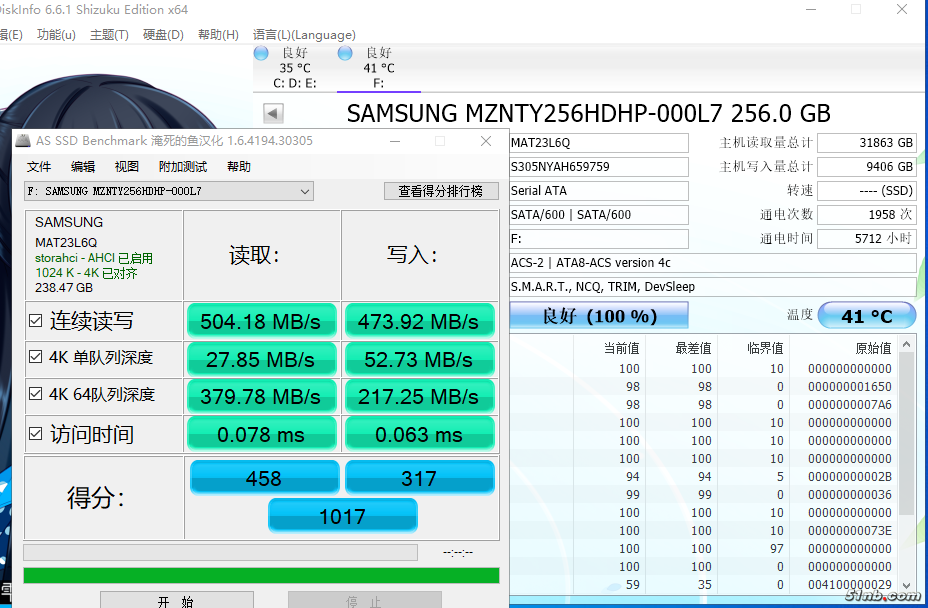Viewport: 928px width, 608px height.
Task: Click the raw value 0000000007A6
Action: [x=850, y=405]
